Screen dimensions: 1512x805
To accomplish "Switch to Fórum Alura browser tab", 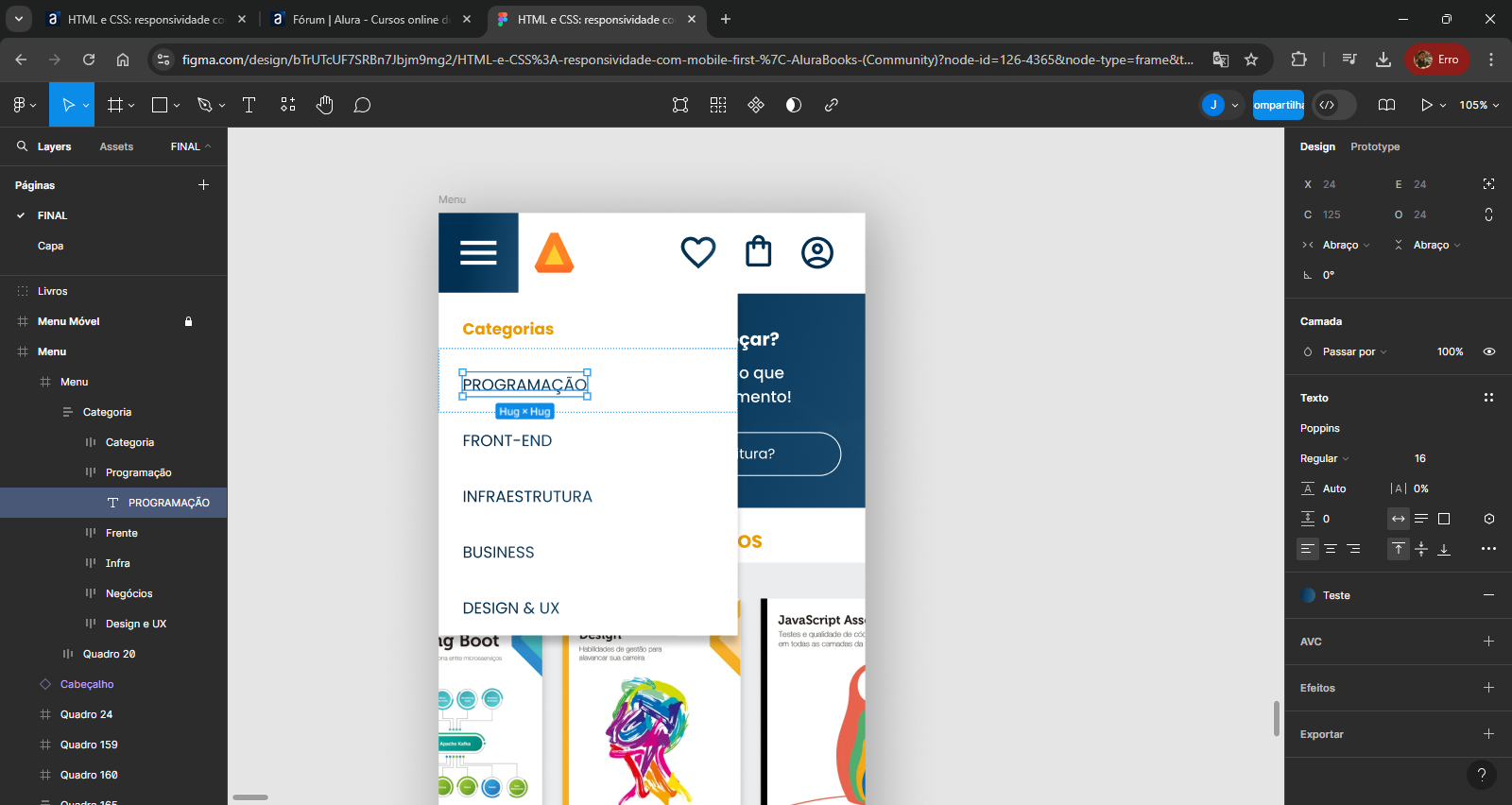I will [x=371, y=19].
